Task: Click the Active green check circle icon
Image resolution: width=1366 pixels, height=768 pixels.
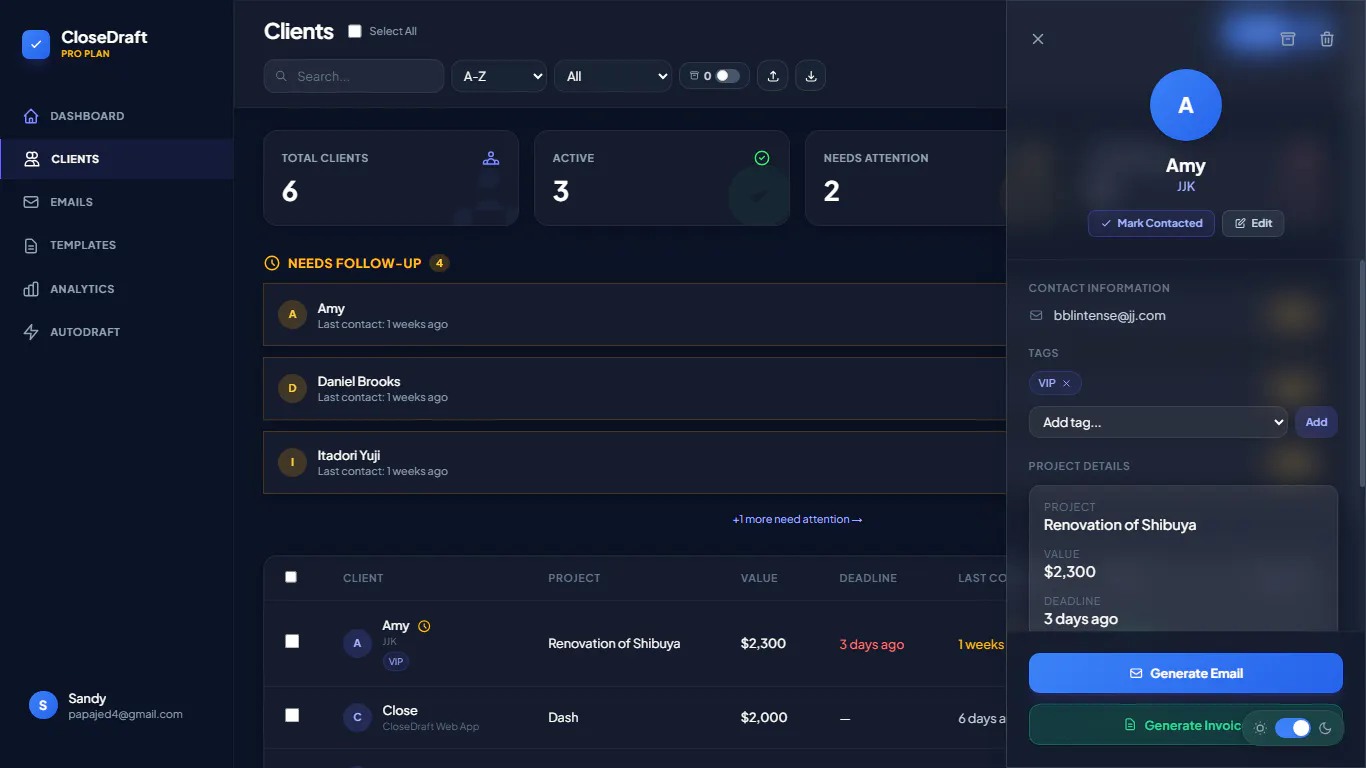Action: click(x=762, y=158)
